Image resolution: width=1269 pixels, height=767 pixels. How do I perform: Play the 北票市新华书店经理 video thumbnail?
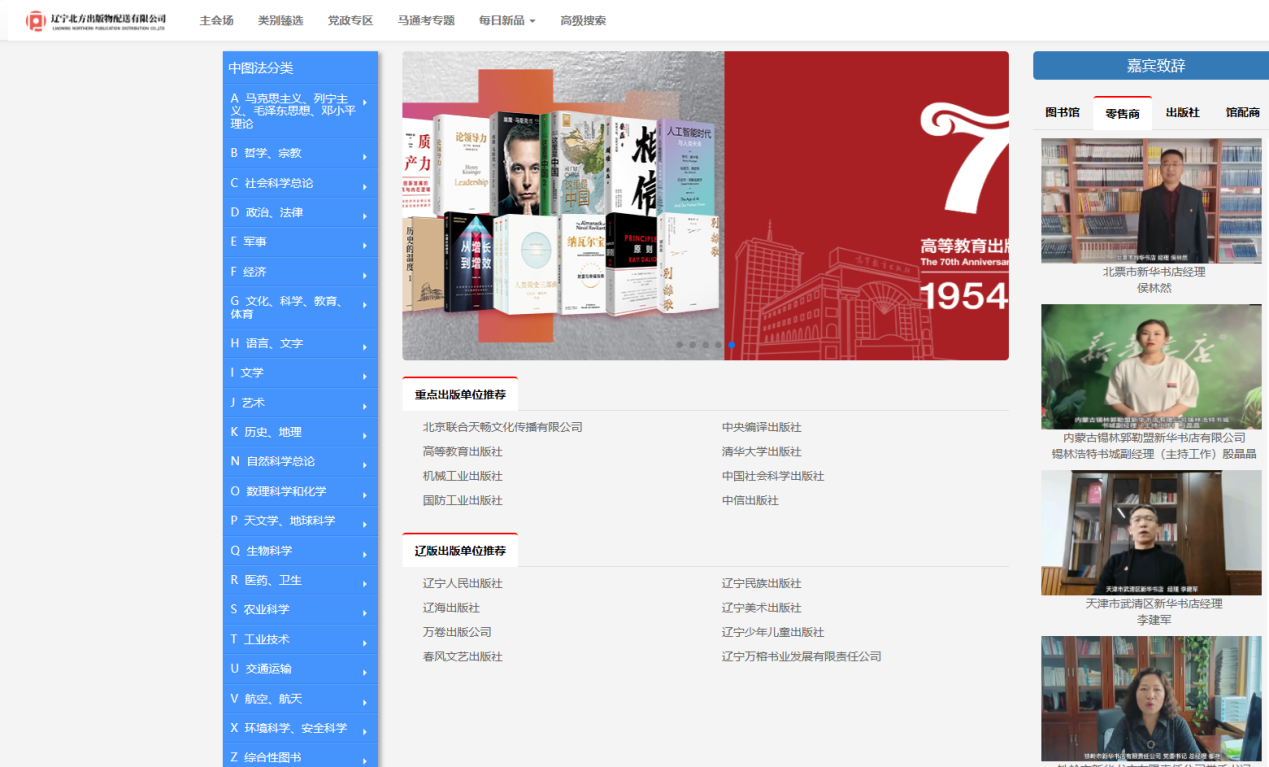tap(1151, 201)
